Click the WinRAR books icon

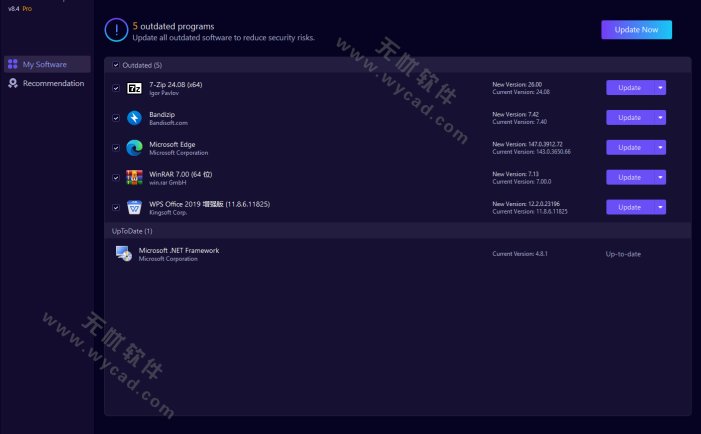click(134, 177)
